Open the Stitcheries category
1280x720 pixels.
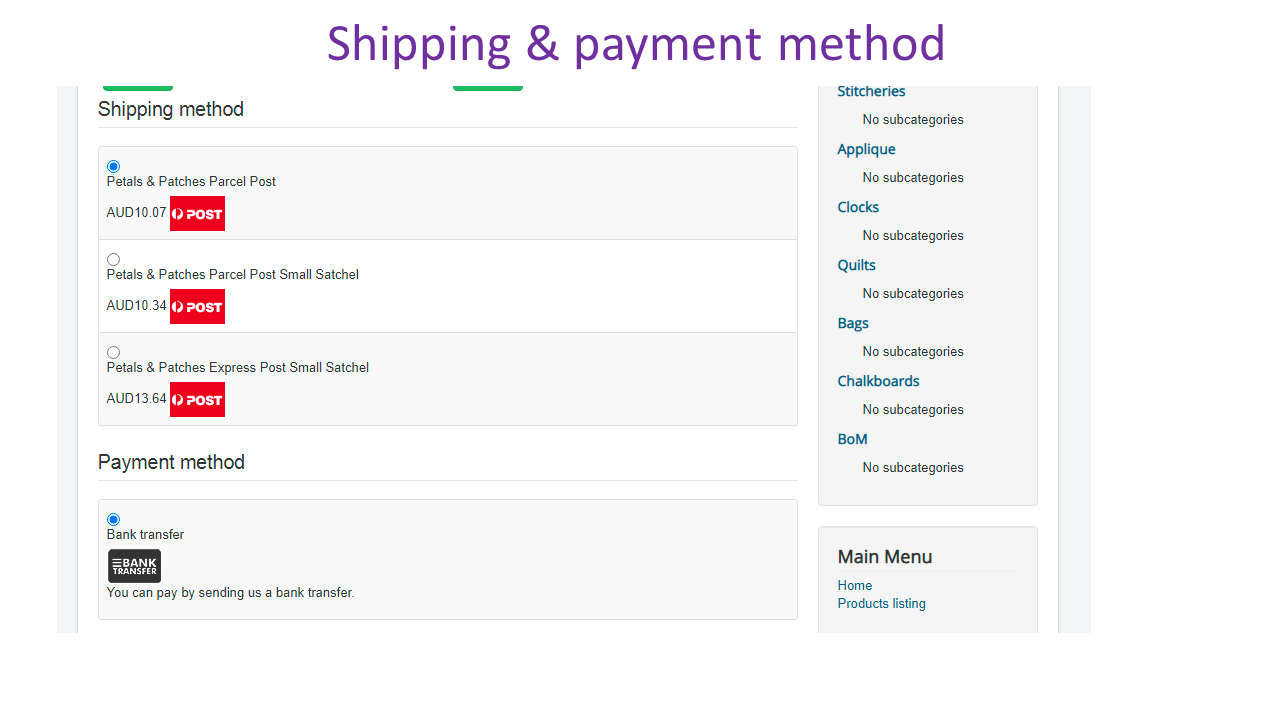click(871, 91)
